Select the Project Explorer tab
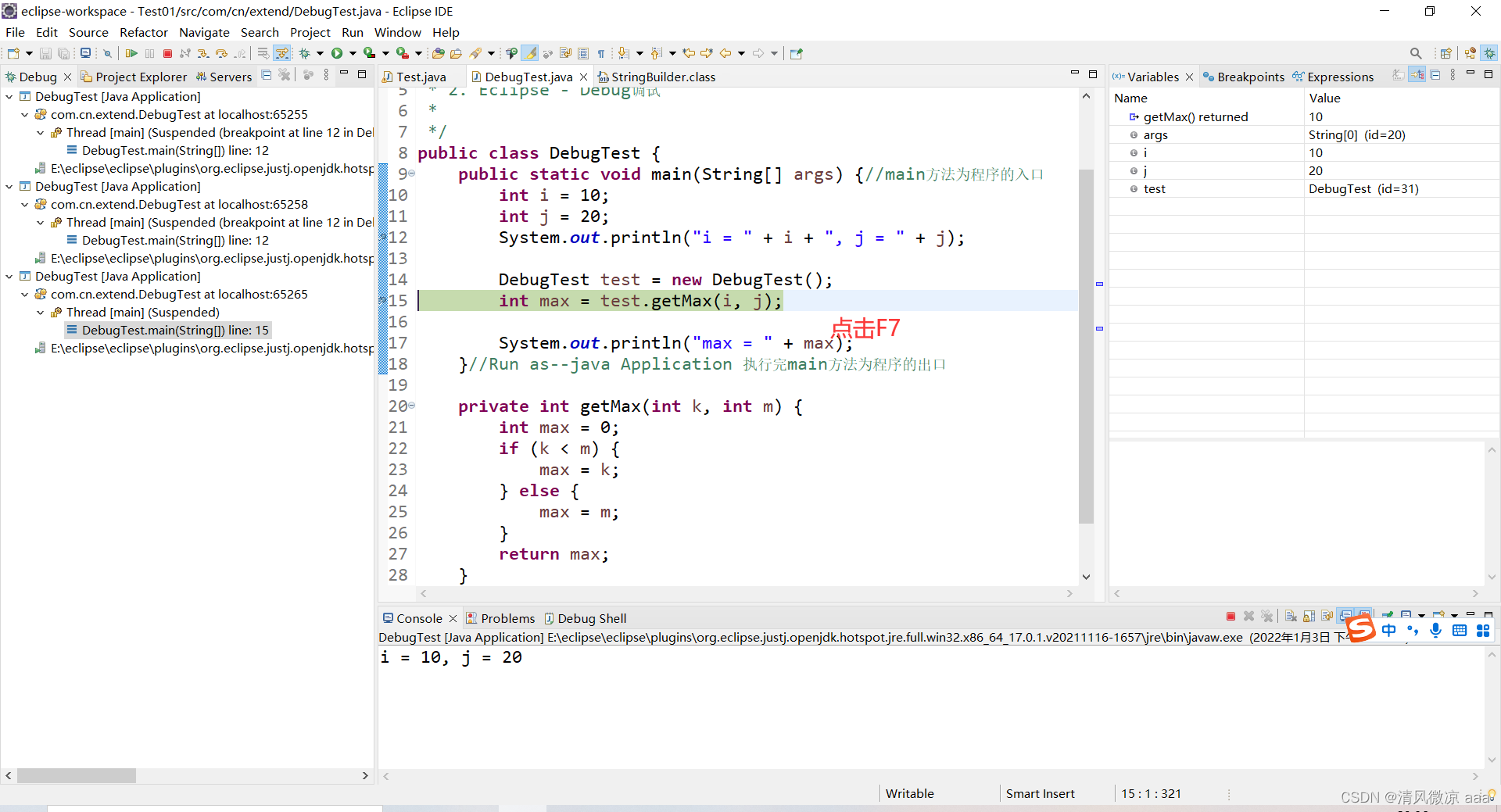Viewport: 1501px width, 812px height. coord(134,77)
